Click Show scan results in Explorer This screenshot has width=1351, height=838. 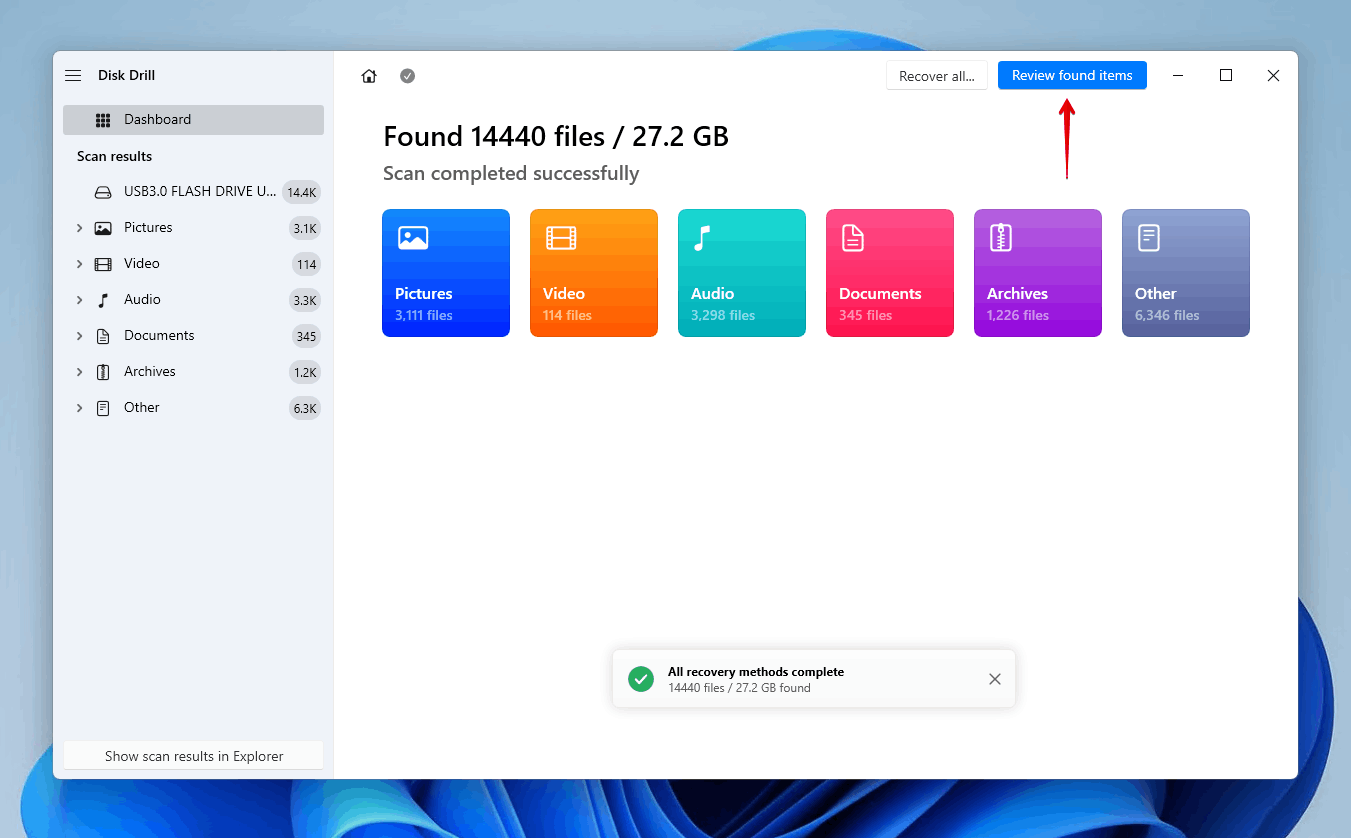[x=194, y=756]
